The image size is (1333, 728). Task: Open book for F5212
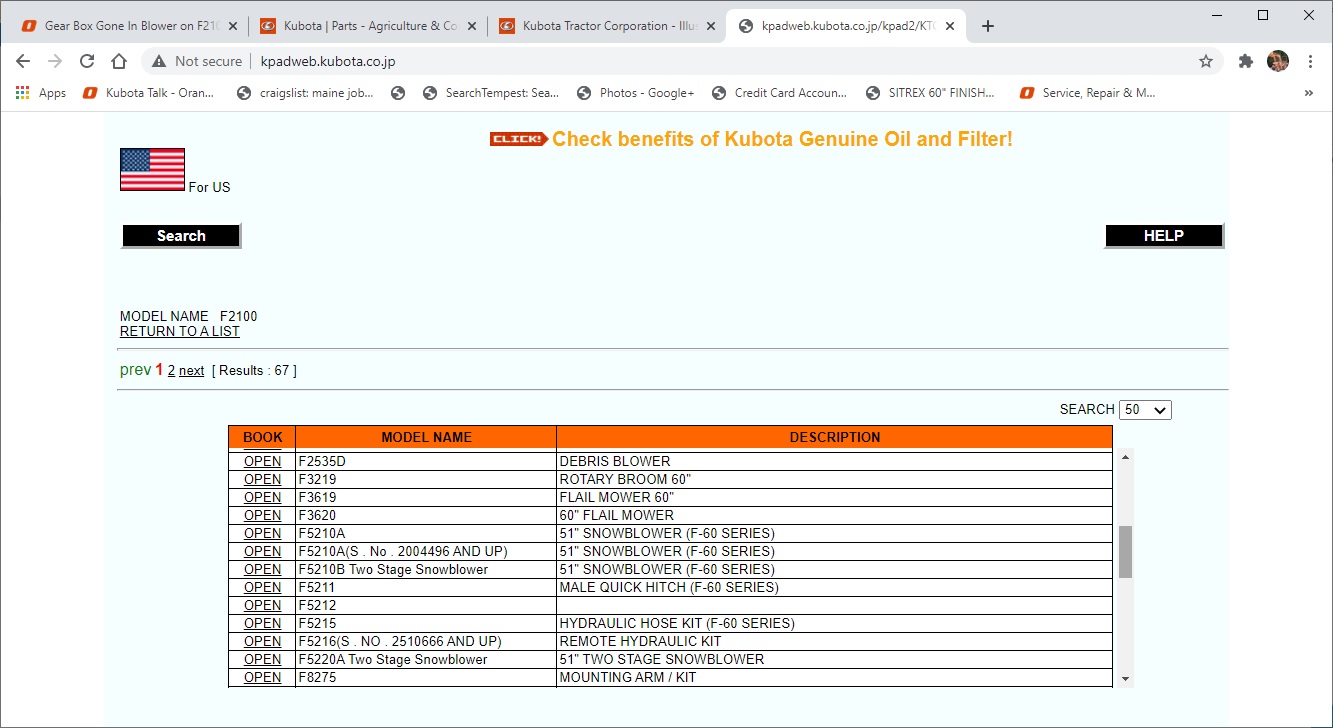click(x=263, y=605)
